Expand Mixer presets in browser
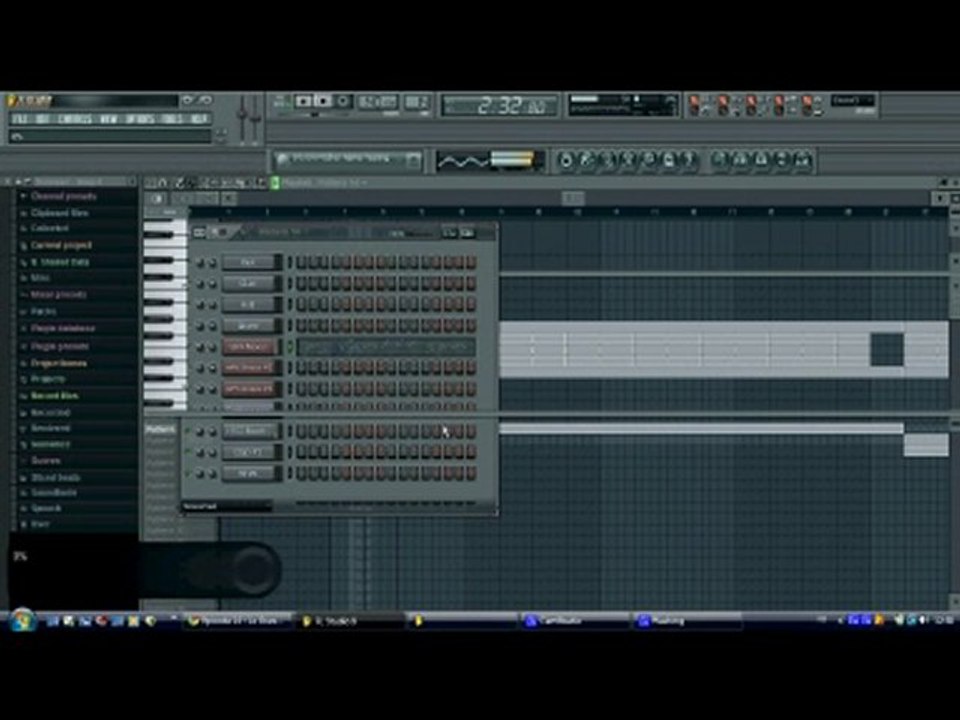The height and width of the screenshot is (720, 960). (58, 294)
